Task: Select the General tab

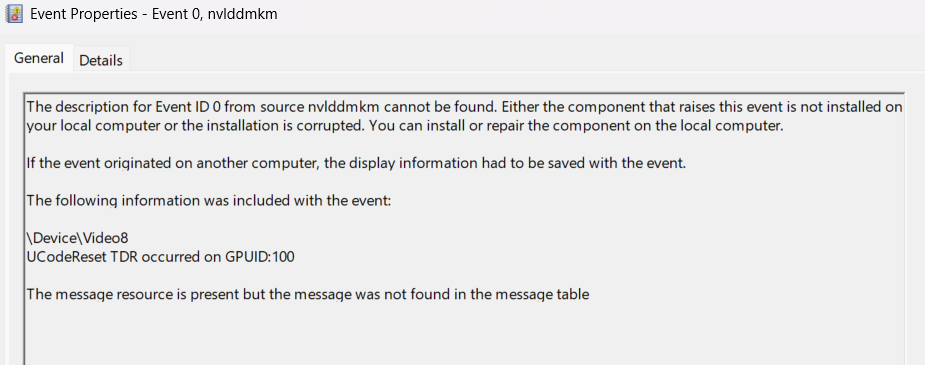Action: click(x=38, y=58)
